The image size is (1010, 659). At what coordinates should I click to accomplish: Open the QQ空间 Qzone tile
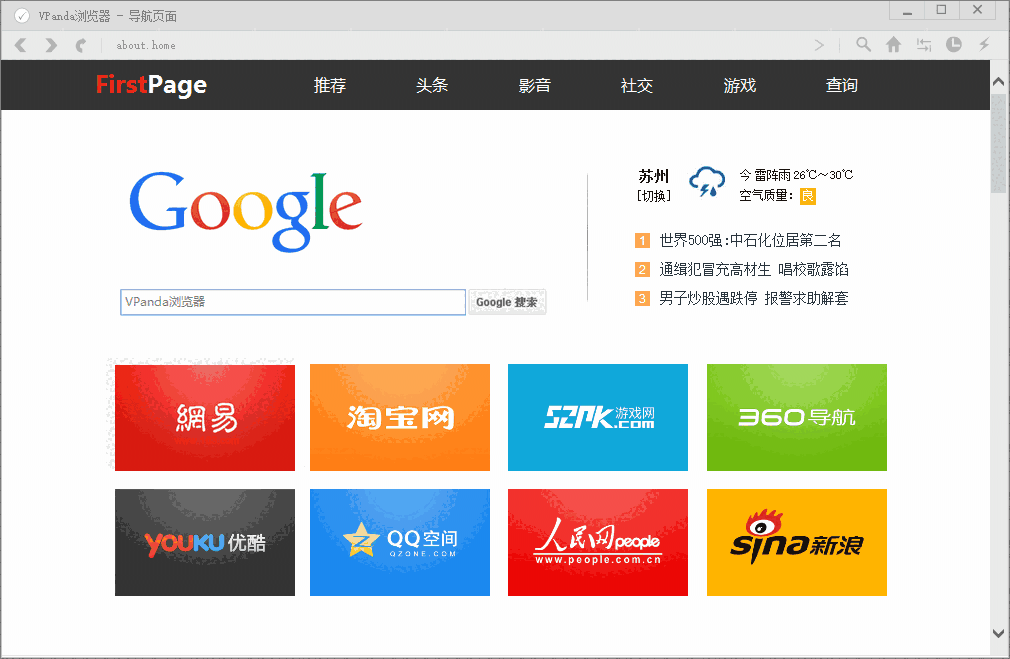tap(400, 542)
